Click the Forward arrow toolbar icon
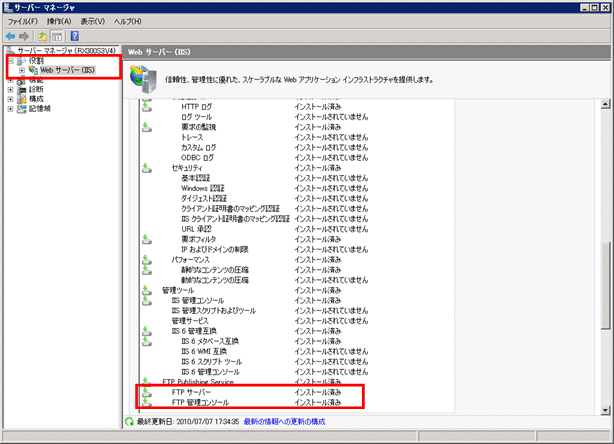The height and width of the screenshot is (444, 614). [x=24, y=36]
